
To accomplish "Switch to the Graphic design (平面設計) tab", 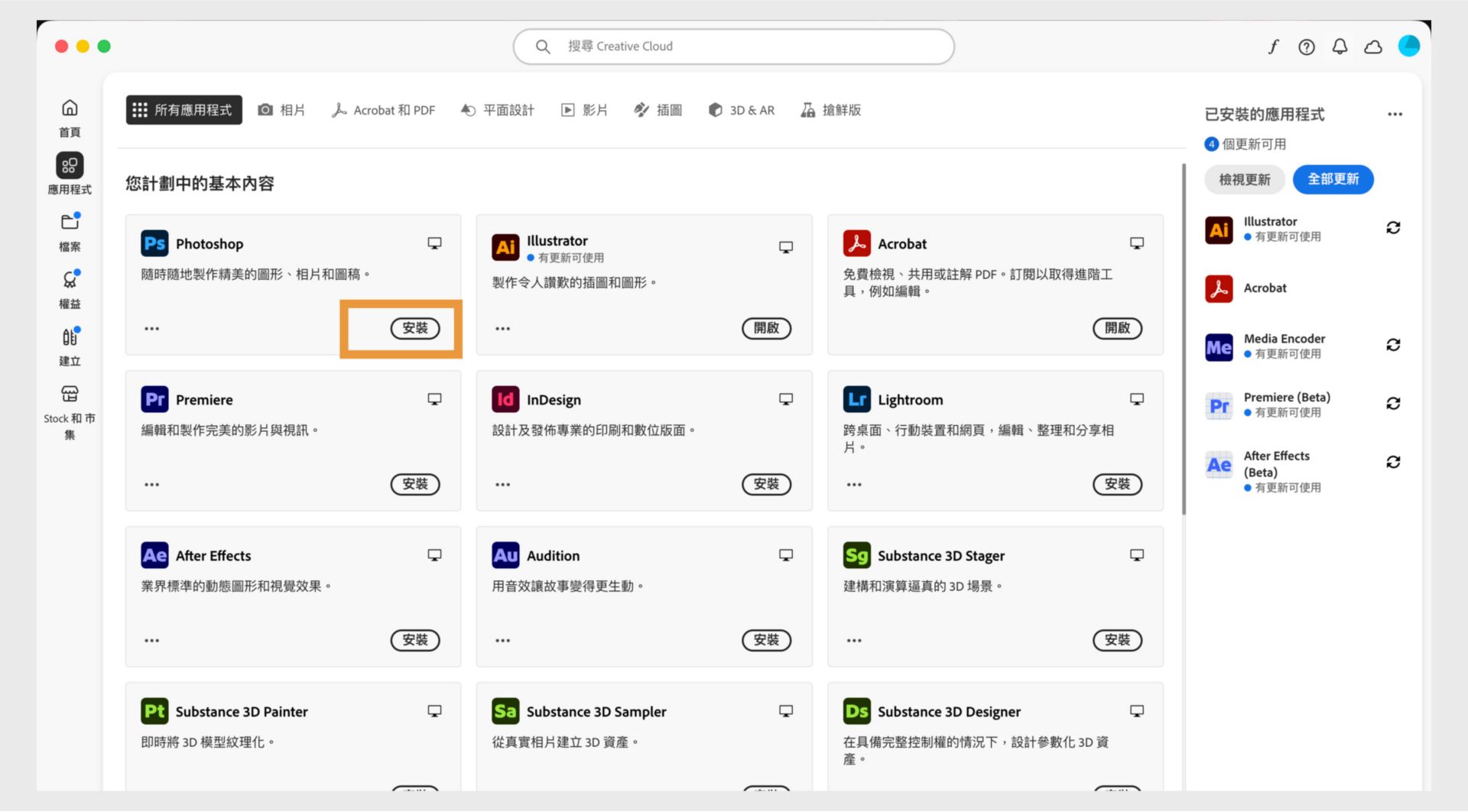I will pos(497,110).
